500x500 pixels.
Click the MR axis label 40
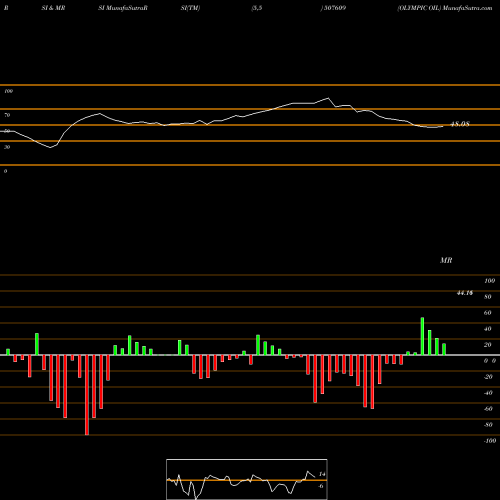[488, 329]
